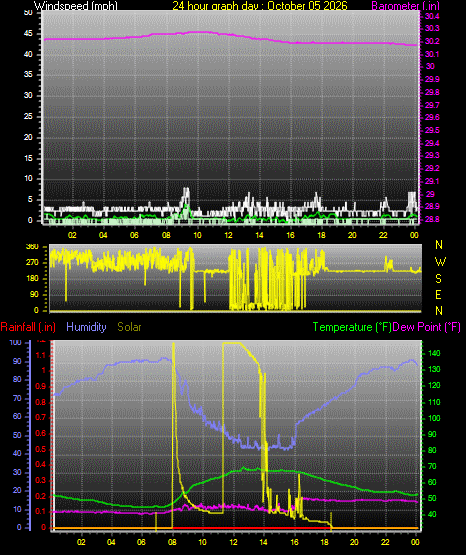
Task: Click the 0.8 value on the rainfall axis
Action: click(41, 402)
